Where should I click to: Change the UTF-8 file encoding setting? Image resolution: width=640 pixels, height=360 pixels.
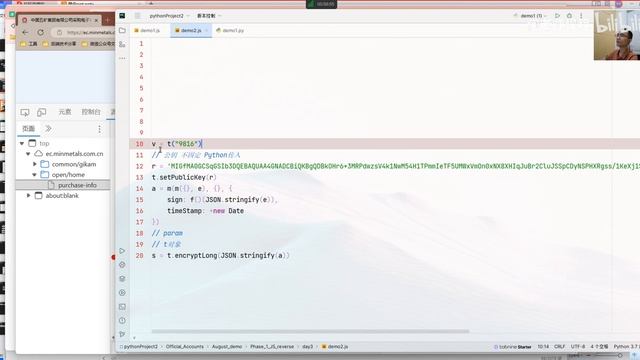click(578, 347)
